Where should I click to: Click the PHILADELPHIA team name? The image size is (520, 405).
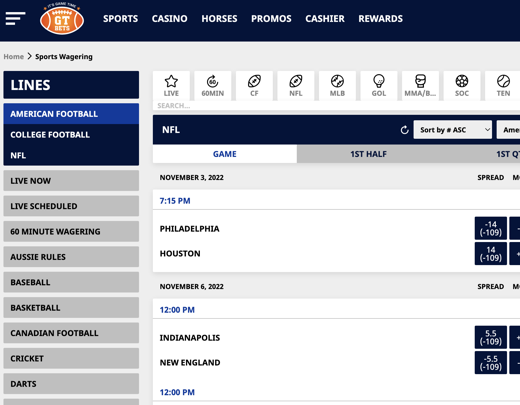tap(189, 229)
